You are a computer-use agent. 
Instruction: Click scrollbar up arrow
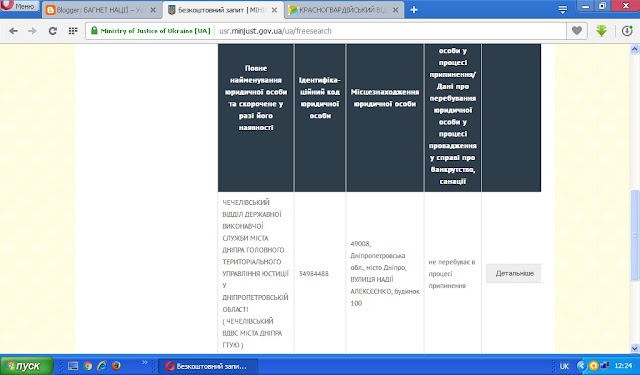[x=635, y=49]
